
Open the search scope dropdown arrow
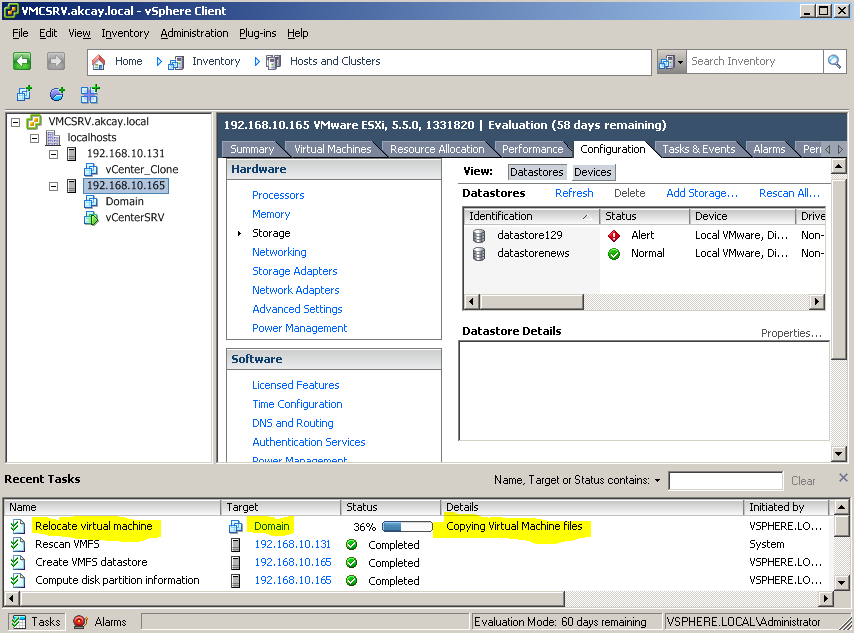(680, 62)
